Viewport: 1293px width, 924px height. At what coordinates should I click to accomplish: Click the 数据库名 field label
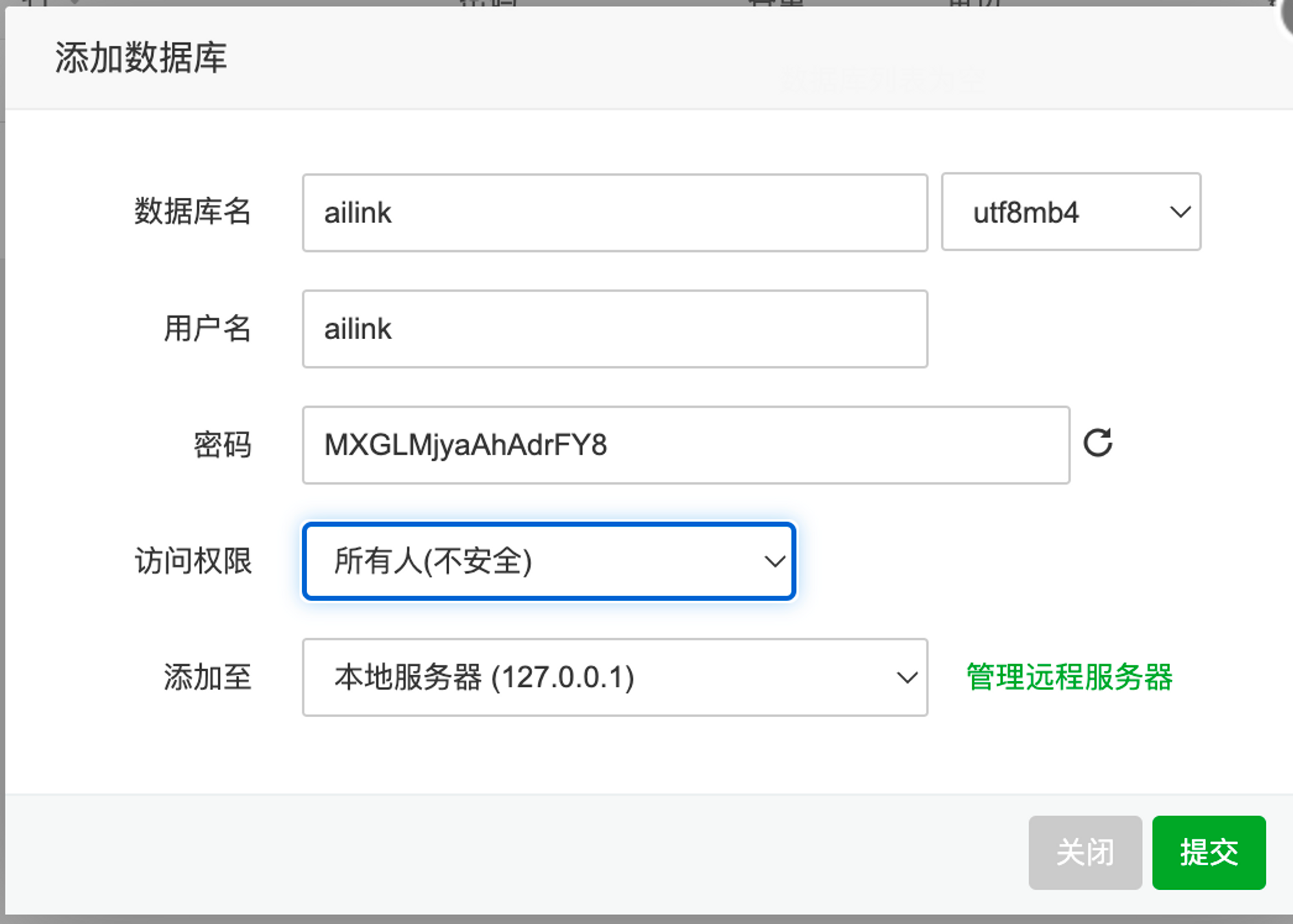tap(193, 211)
